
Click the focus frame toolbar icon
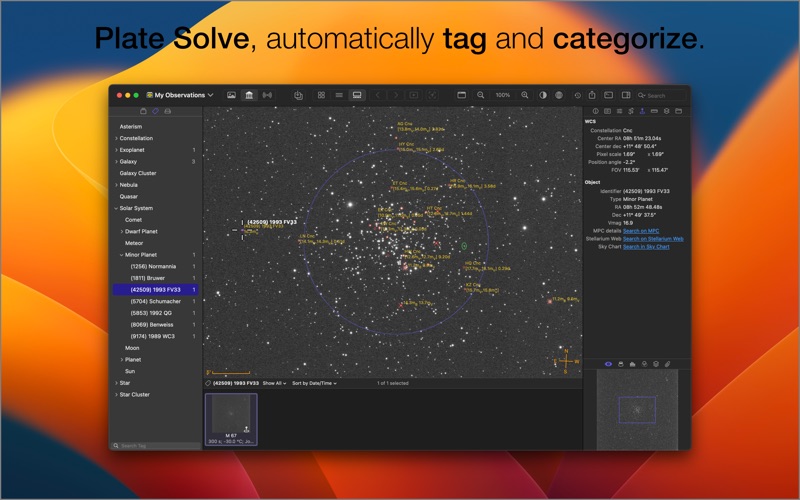(x=432, y=95)
